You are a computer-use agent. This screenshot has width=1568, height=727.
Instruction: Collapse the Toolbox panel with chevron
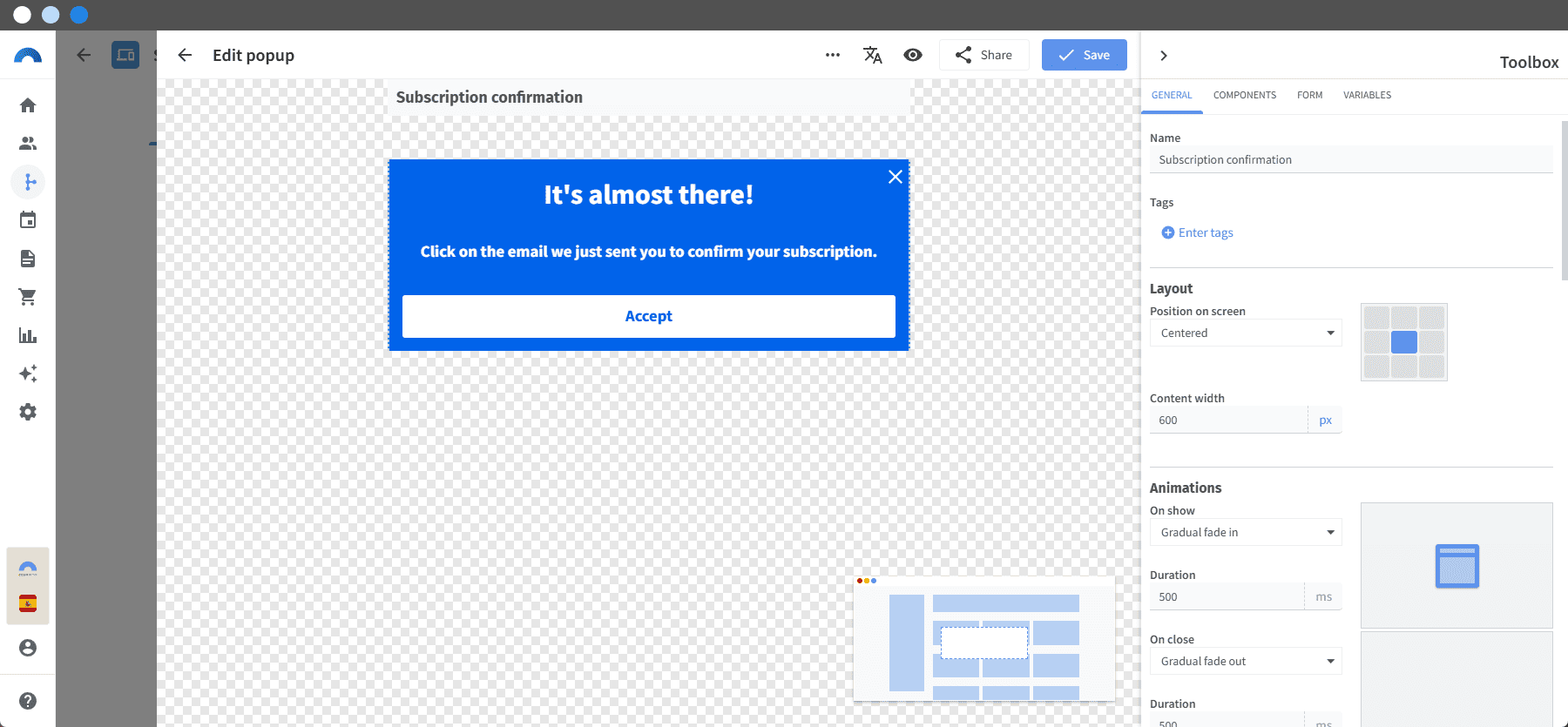[1164, 56]
